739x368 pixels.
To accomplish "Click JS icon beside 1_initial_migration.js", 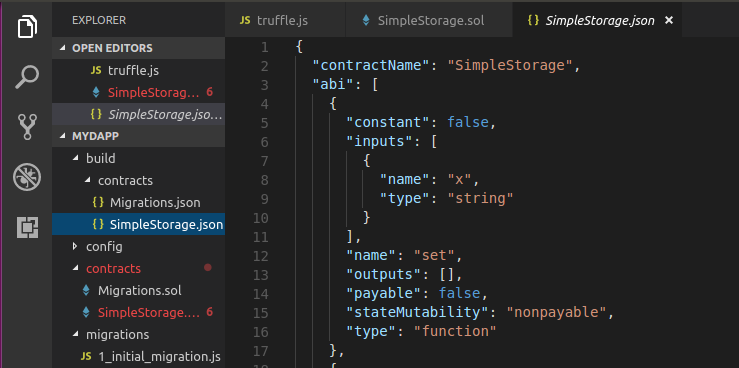I will coord(86,356).
